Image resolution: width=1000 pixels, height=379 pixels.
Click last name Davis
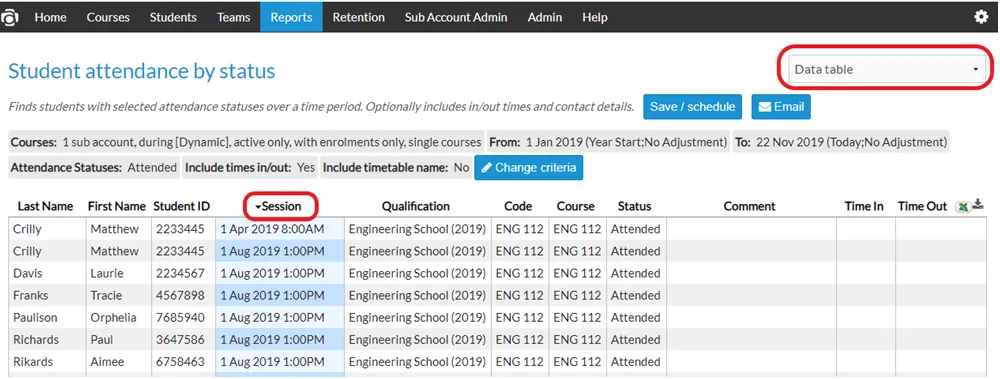[x=26, y=273]
